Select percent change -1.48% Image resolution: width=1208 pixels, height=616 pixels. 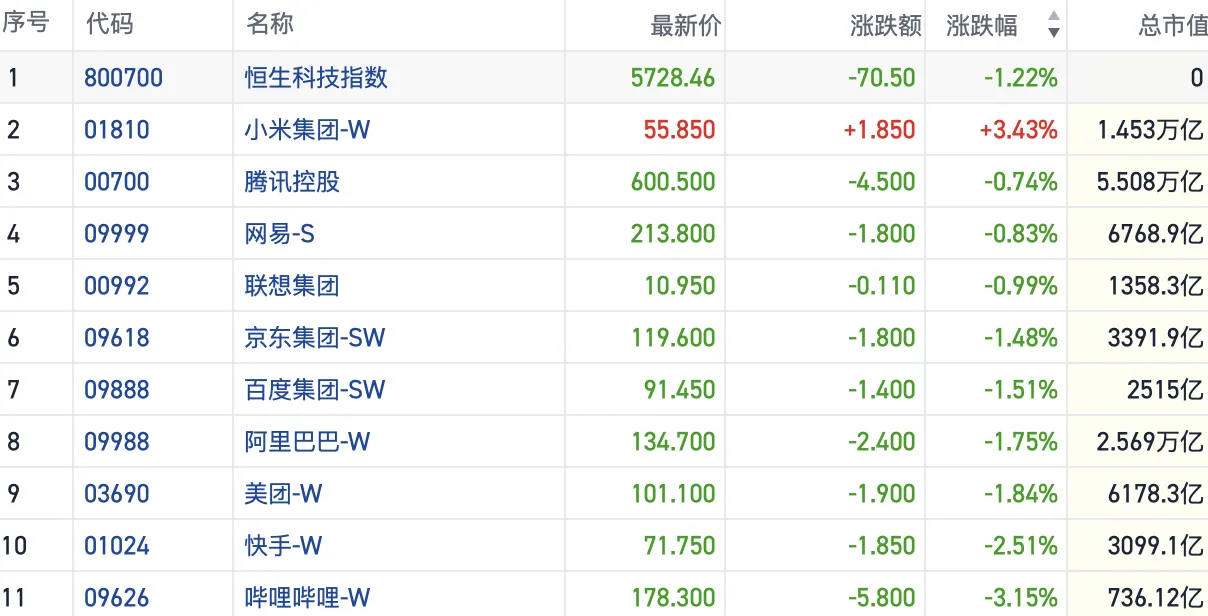click(1022, 338)
